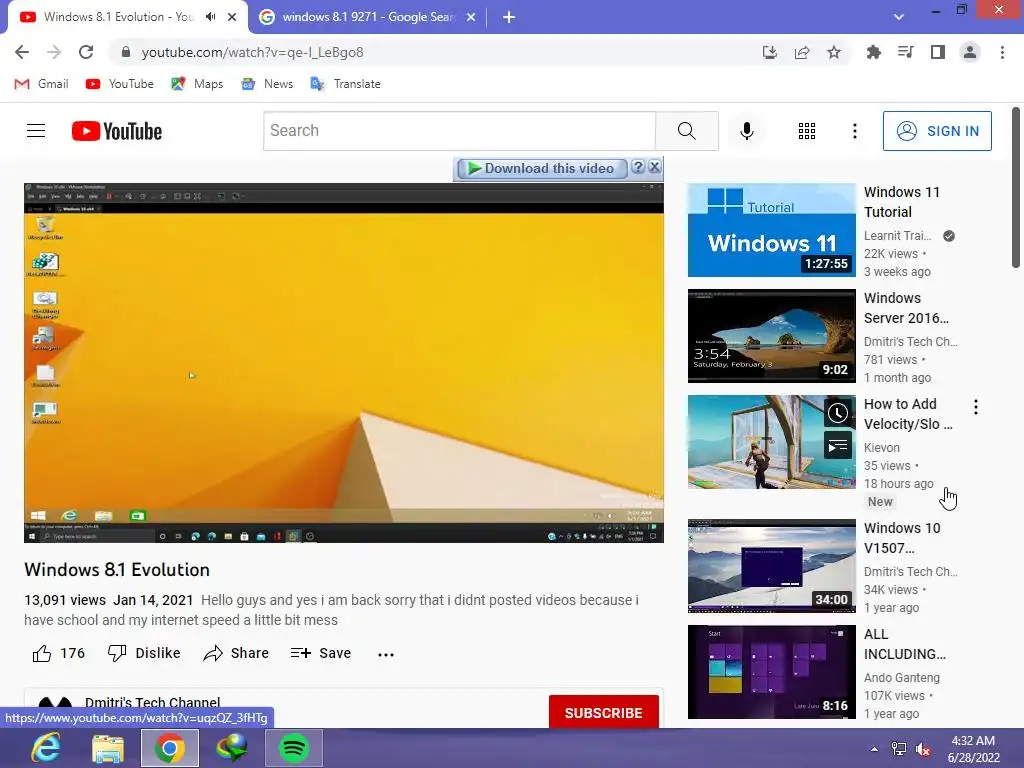The width and height of the screenshot is (1024, 768).
Task: Open the Windows 10 V1507 video thumbnail
Action: point(771,566)
